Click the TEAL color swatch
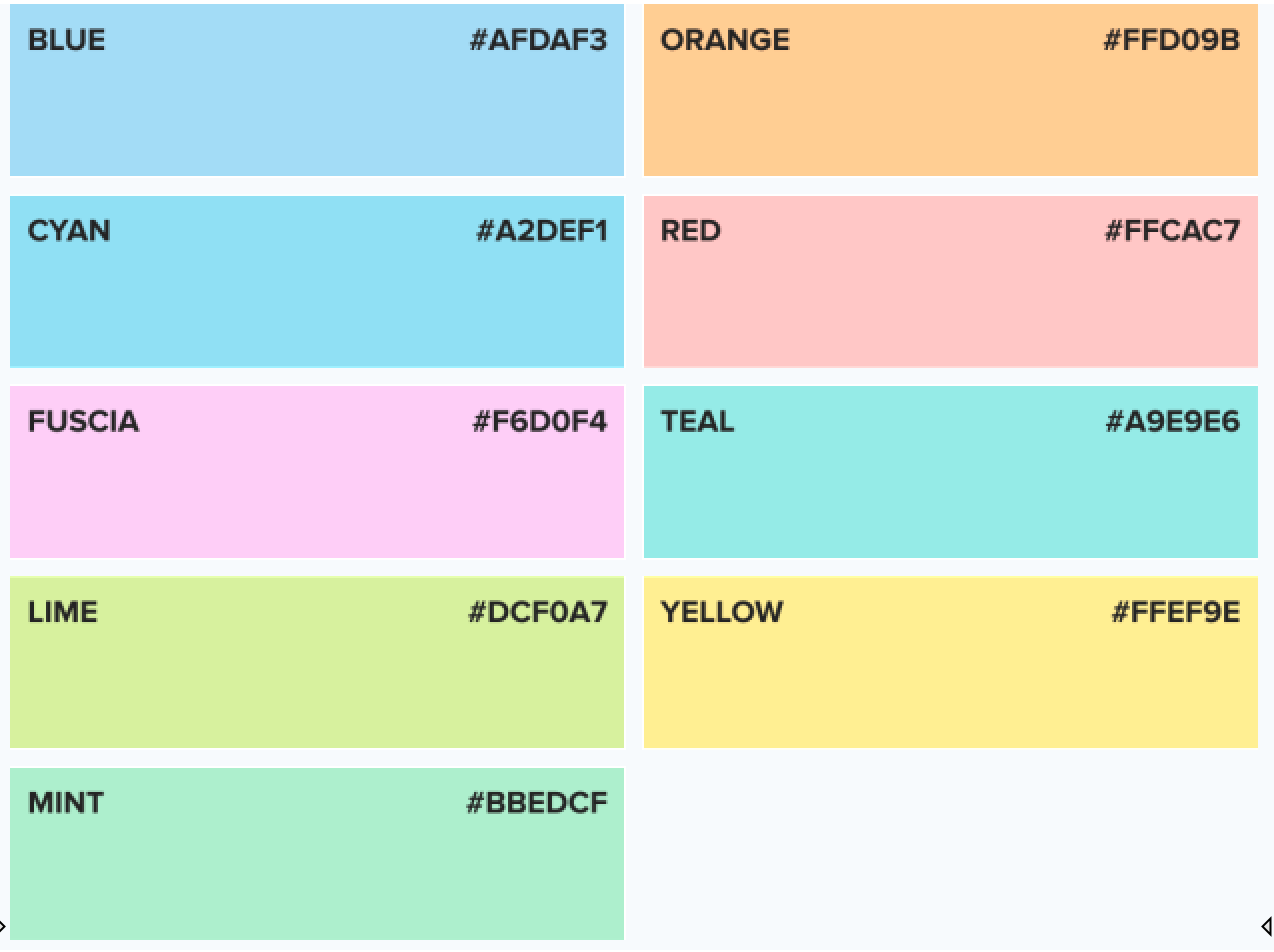 [x=950, y=490]
